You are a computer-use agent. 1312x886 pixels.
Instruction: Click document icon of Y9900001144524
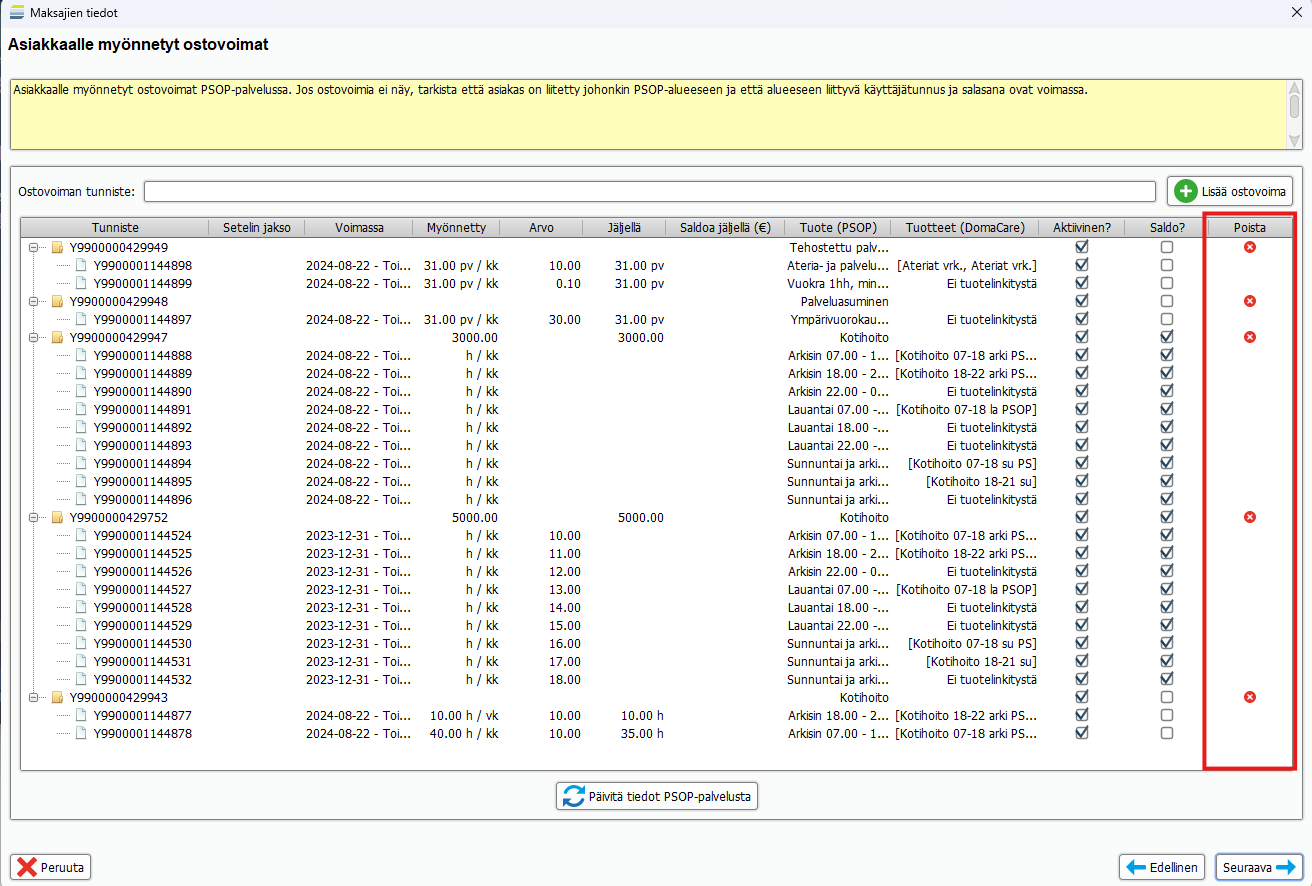coord(82,536)
